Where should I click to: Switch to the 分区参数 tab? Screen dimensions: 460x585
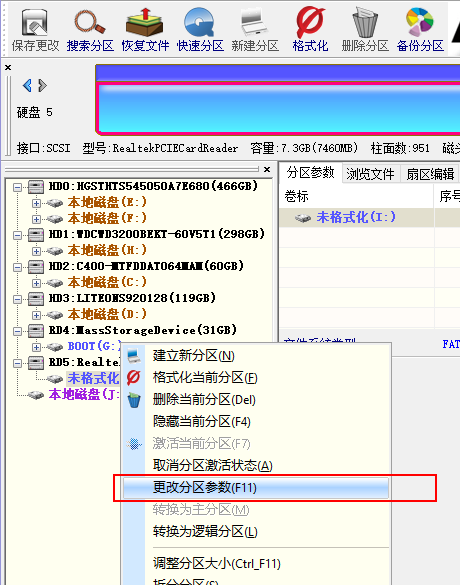click(x=310, y=173)
